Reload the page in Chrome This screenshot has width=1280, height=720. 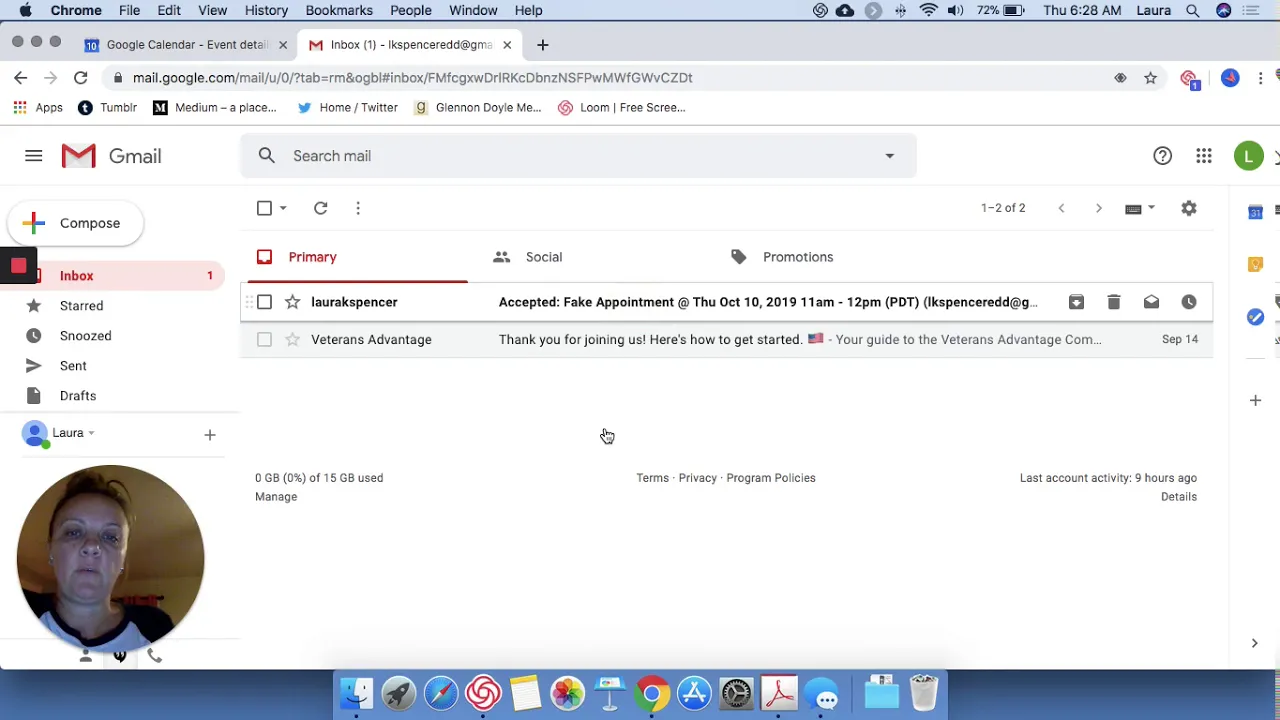coord(81,78)
